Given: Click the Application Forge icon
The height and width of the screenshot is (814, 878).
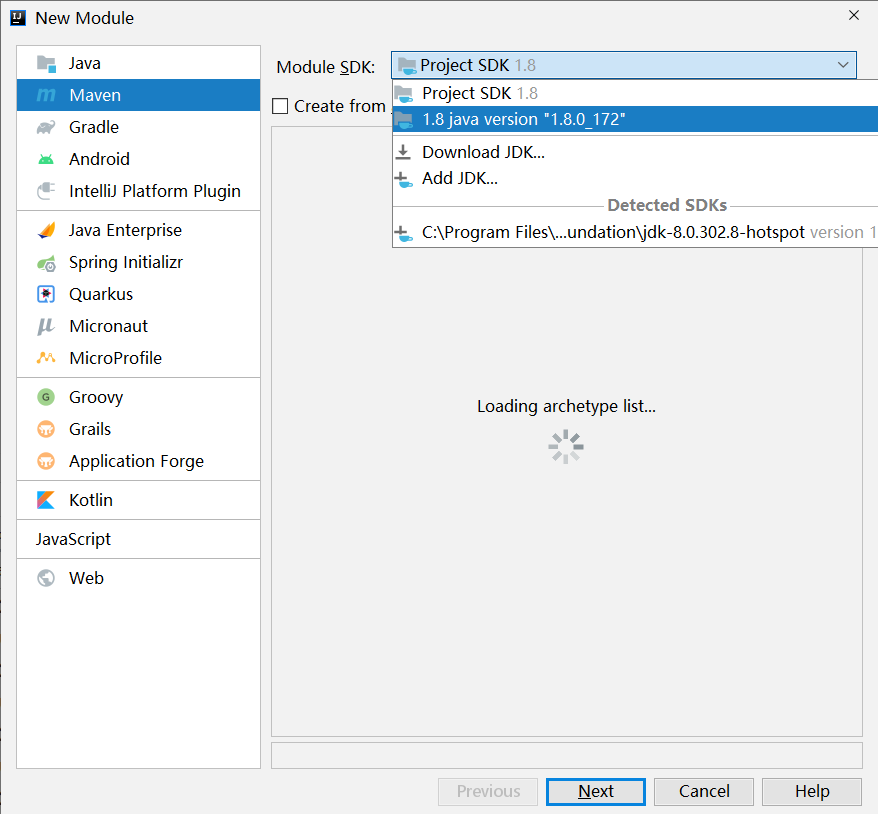Looking at the screenshot, I should click(46, 461).
